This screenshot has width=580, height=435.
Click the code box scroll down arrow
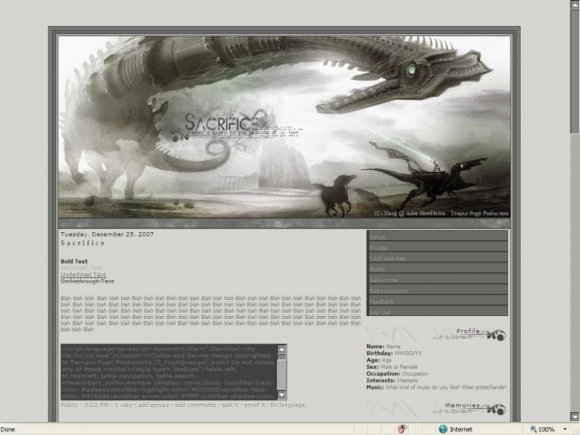282,395
